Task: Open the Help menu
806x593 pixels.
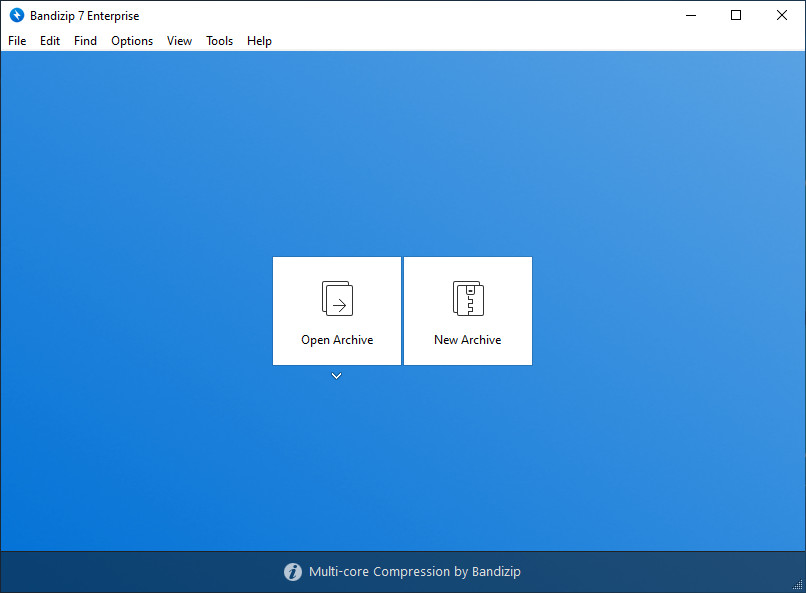Action: tap(259, 41)
